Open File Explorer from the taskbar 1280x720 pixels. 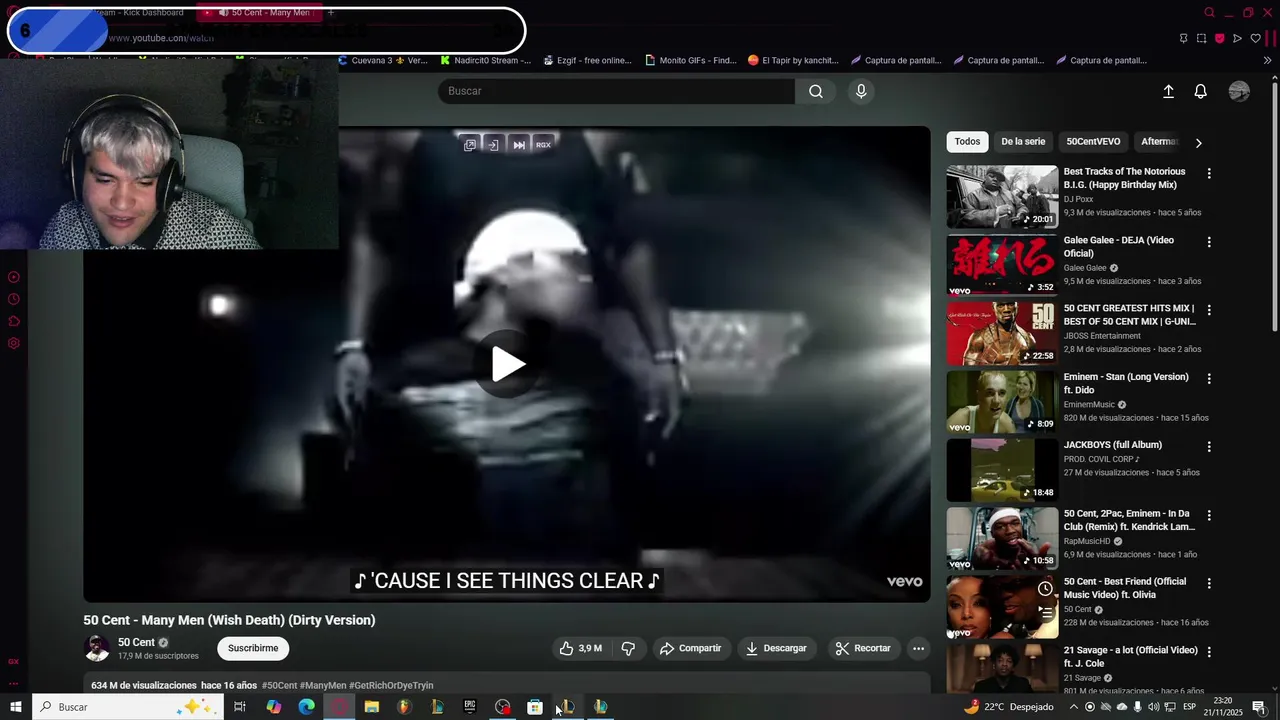coord(371,707)
